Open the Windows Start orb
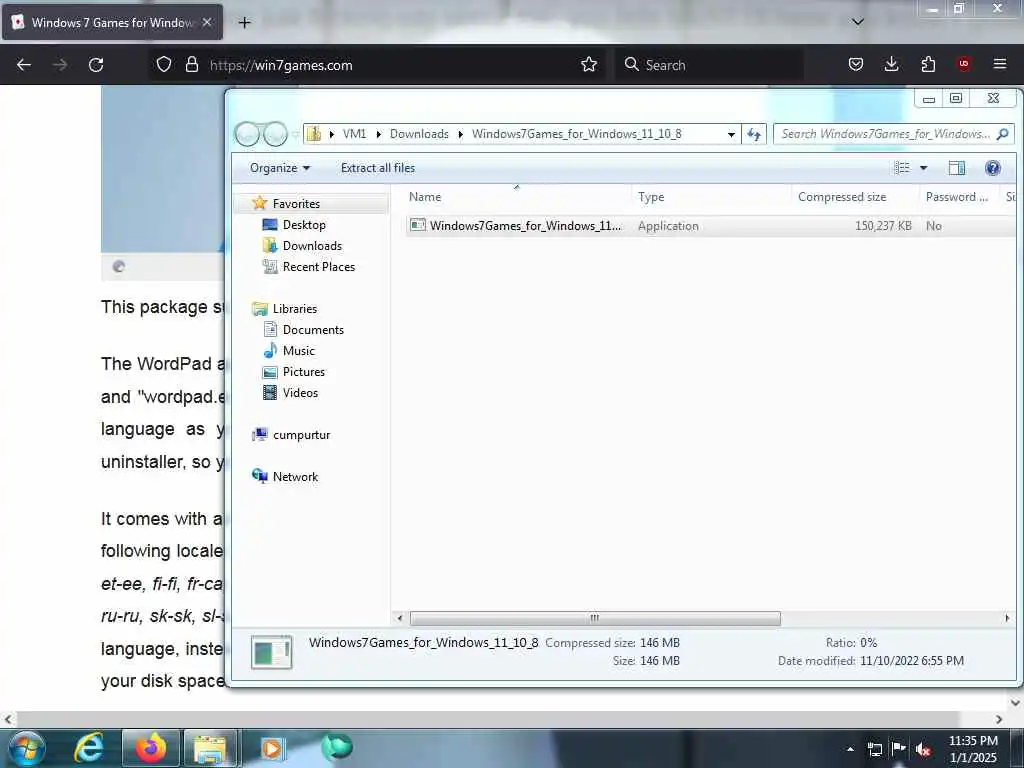This screenshot has height=768, width=1024. tap(26, 748)
